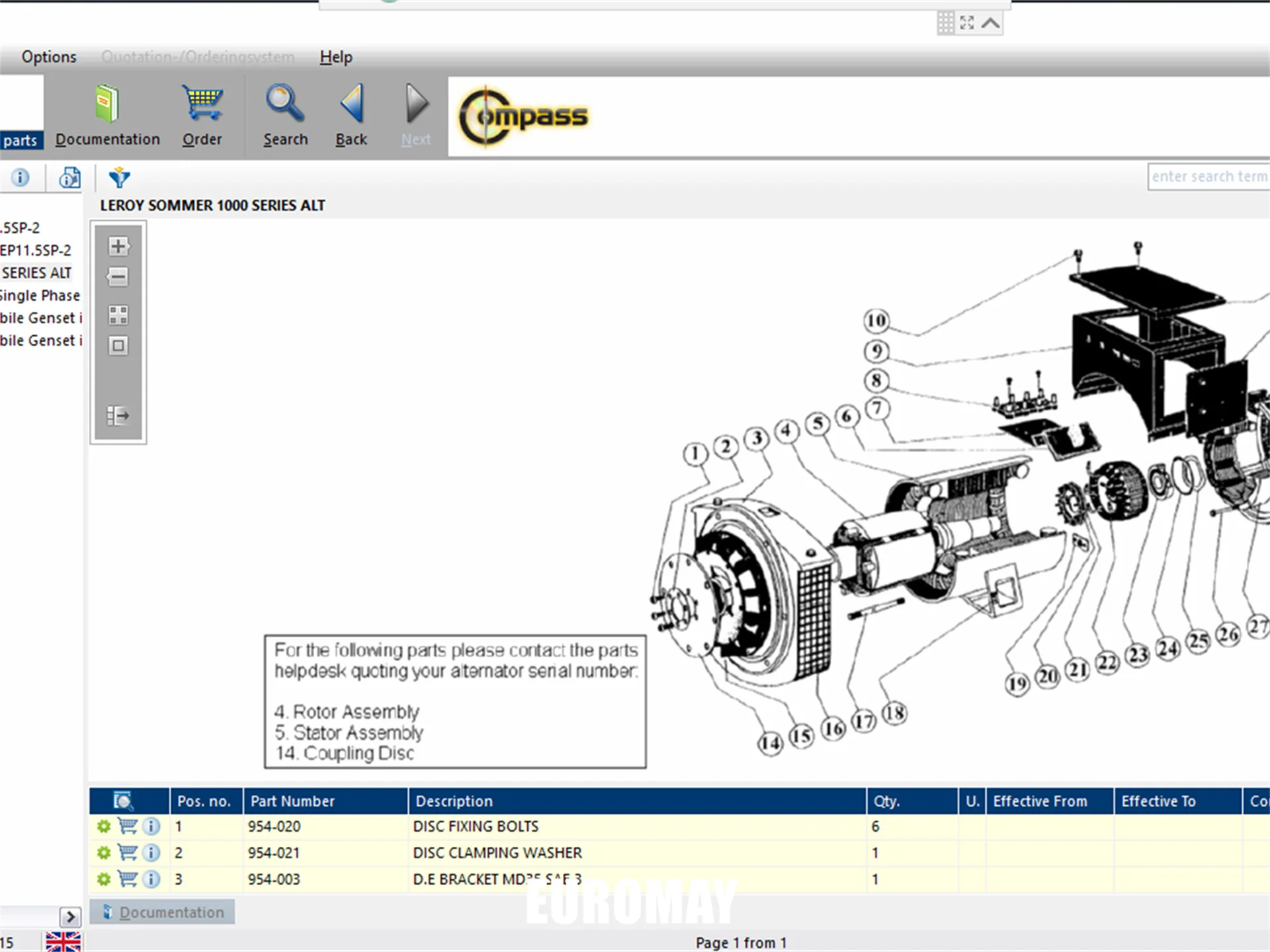Show info for part 954-003

pos(151,879)
